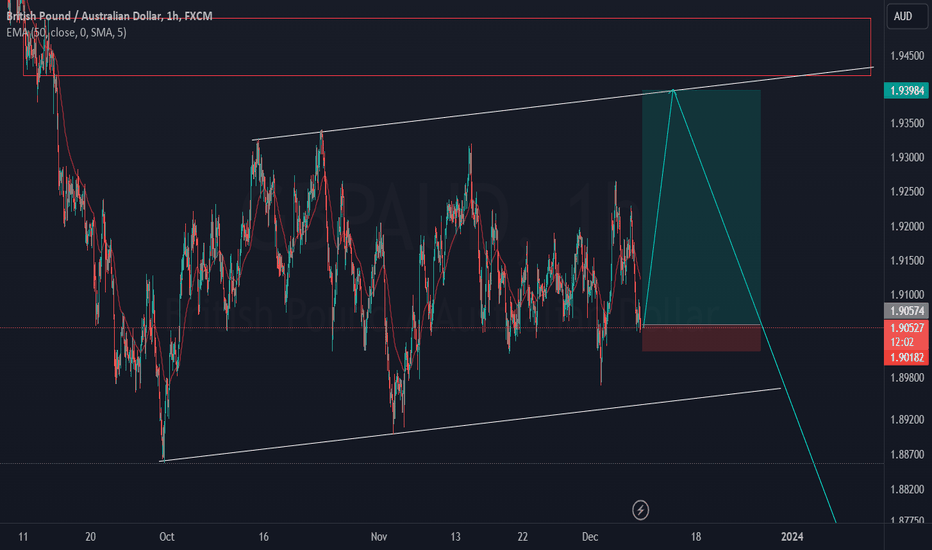Image resolution: width=932 pixels, height=550 pixels.
Task: Click the 12:02 candle countdown timer
Action: click(x=902, y=342)
